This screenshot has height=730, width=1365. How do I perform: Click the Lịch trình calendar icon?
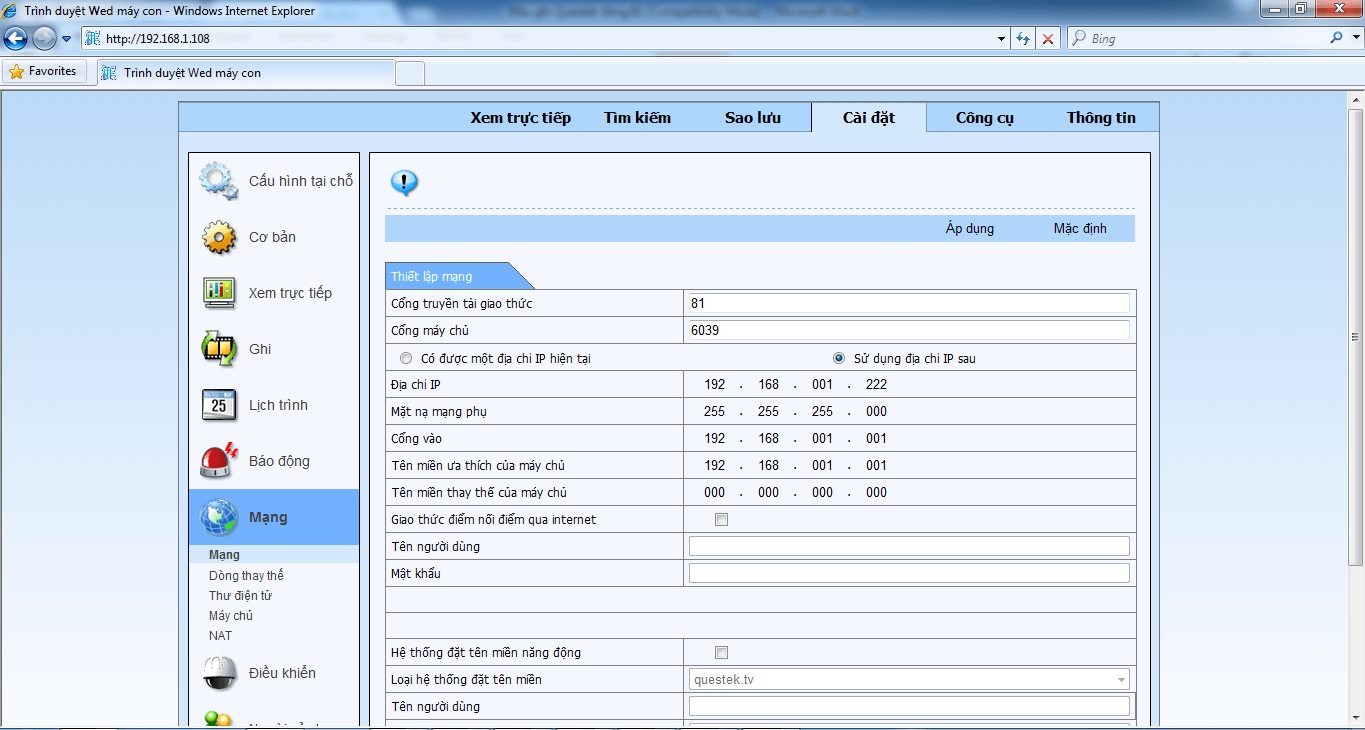click(x=218, y=405)
